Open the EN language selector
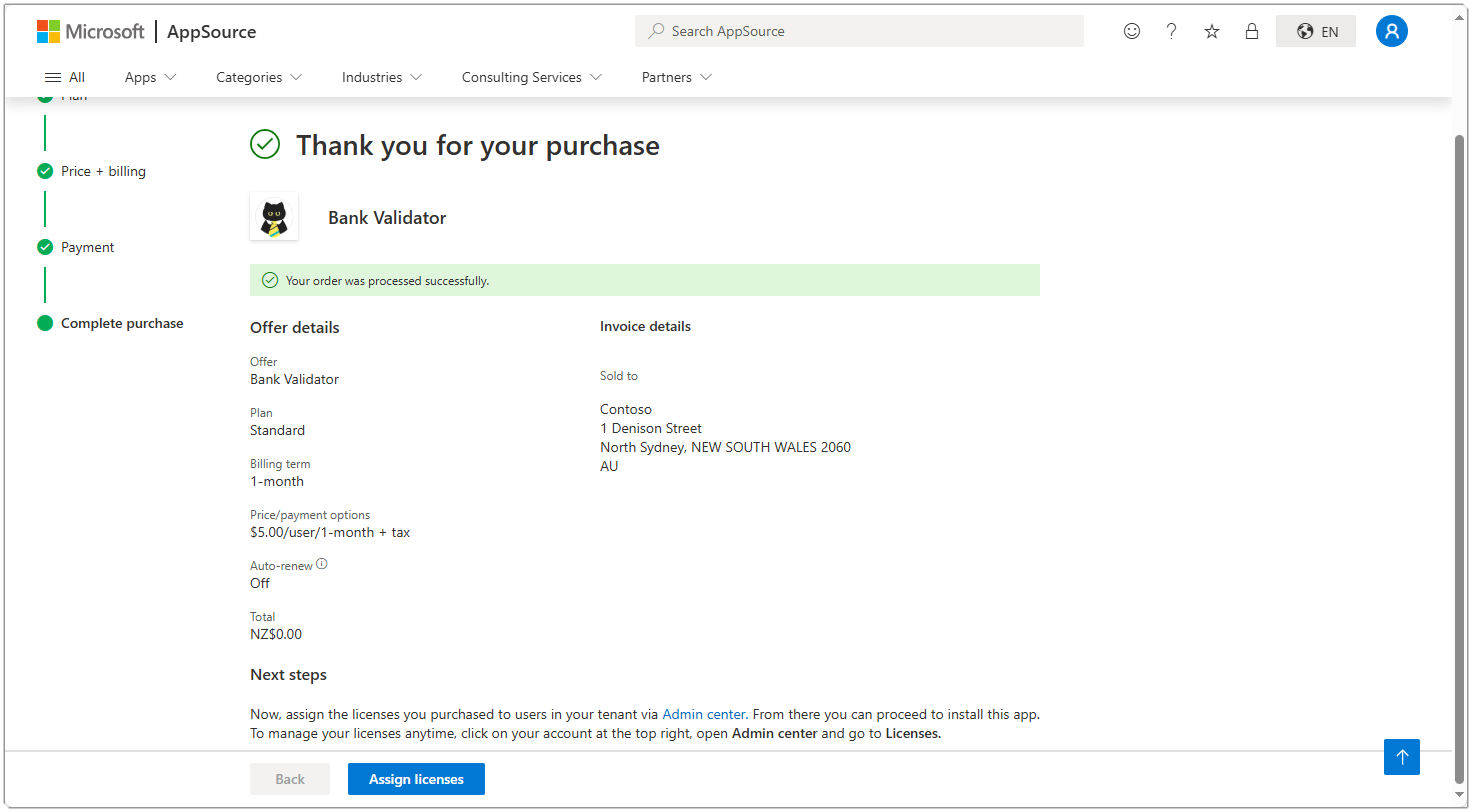 pos(1316,31)
